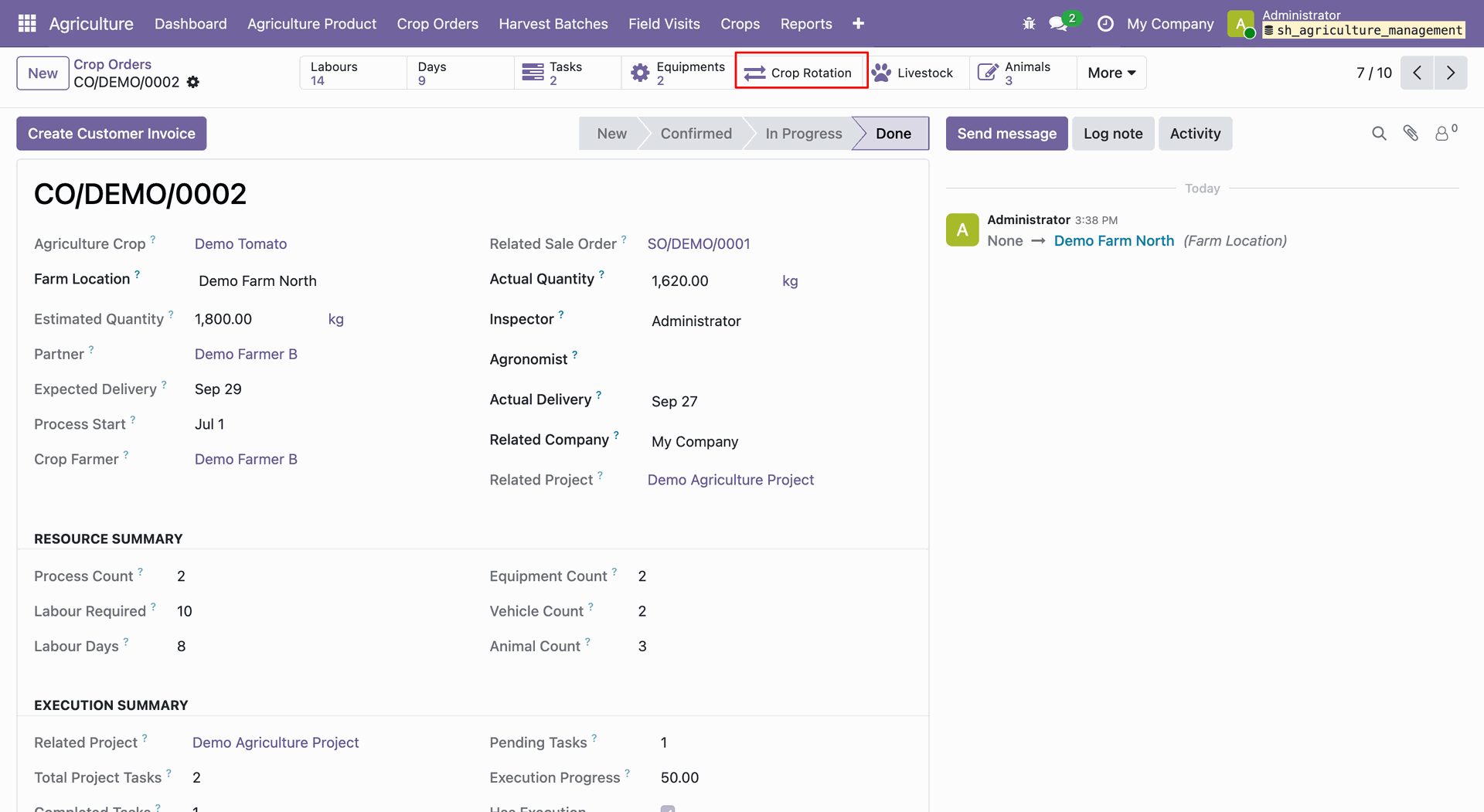This screenshot has width=1484, height=812.
Task: Open the My Company switcher
Action: [1170, 24]
